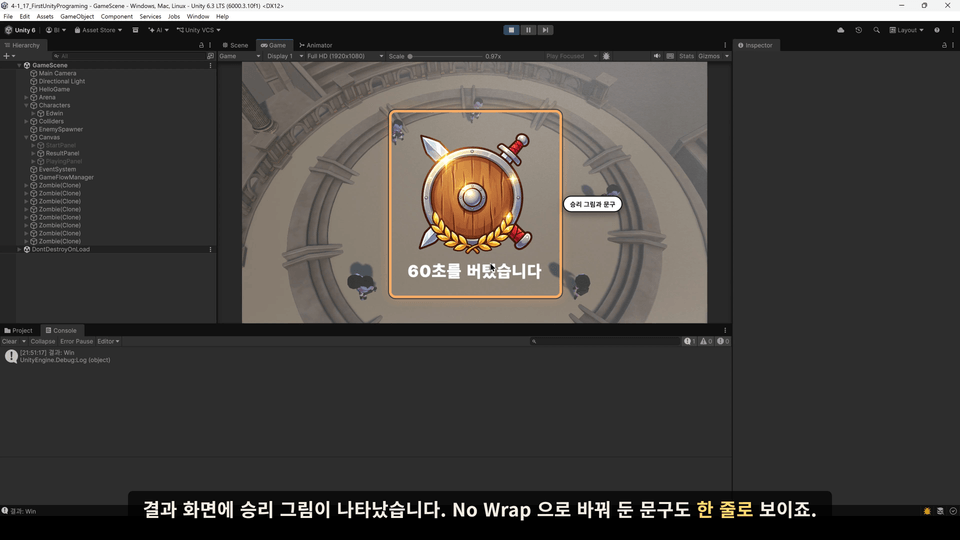Open Hierarchy panel kebab menu
Image resolution: width=960 pixels, height=540 pixels.
click(x=210, y=45)
